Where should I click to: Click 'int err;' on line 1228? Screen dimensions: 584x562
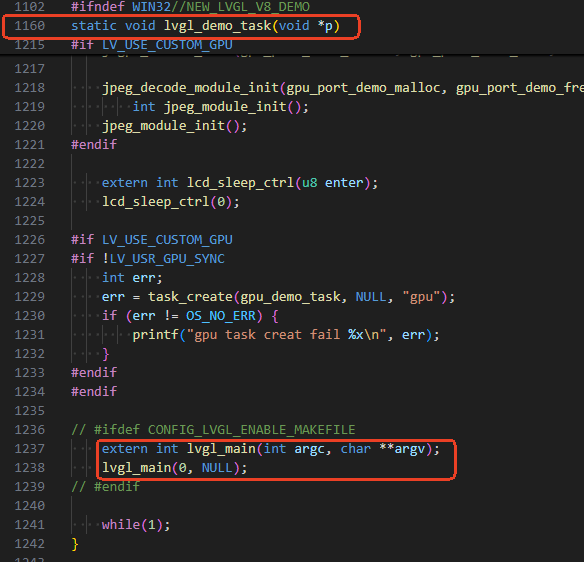pyautogui.click(x=132, y=278)
